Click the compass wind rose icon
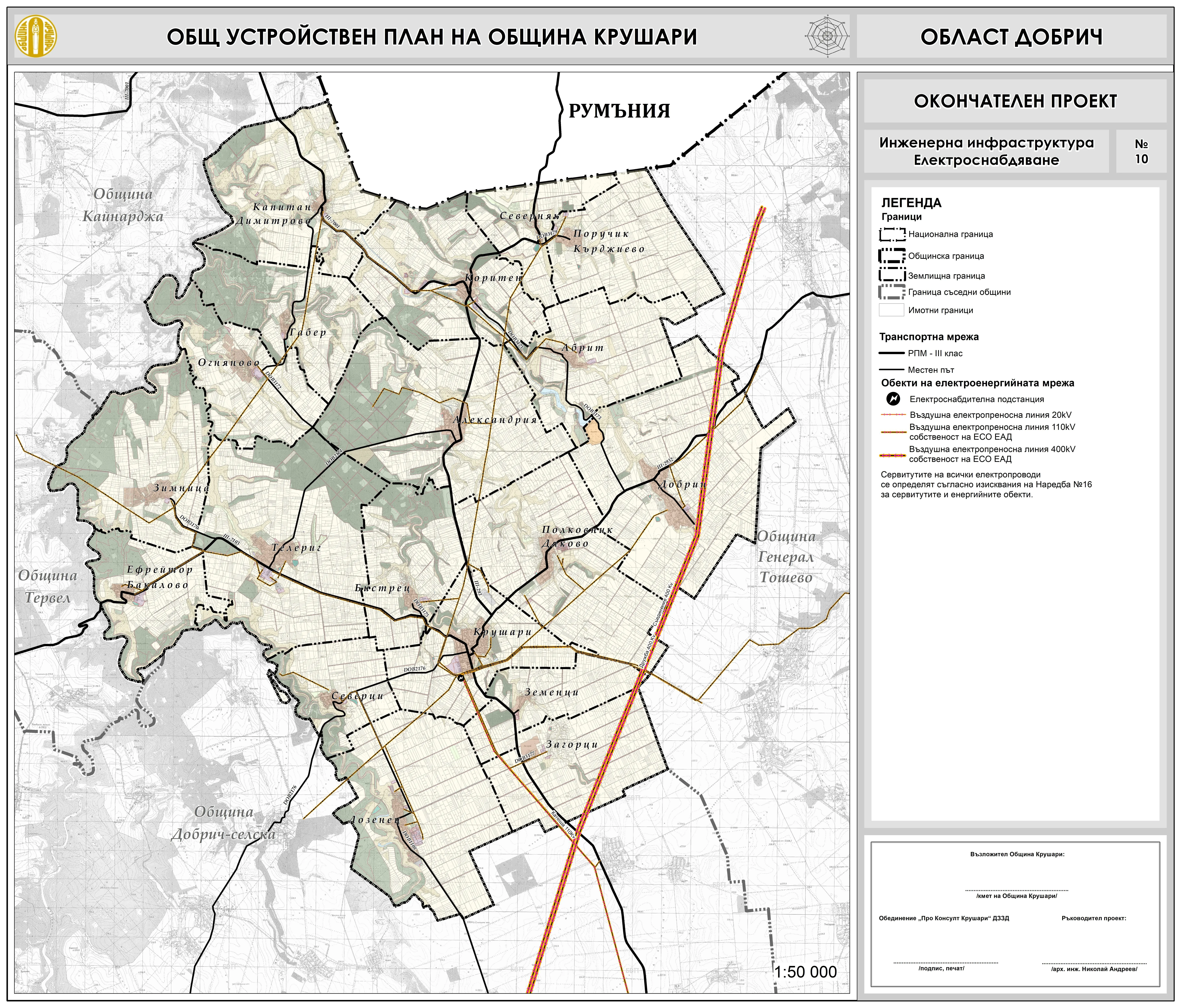This screenshot has height=1008, width=1181. tap(828, 36)
